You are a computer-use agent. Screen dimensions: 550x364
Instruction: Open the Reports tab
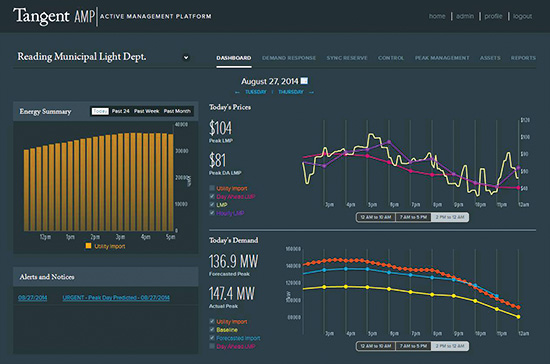[x=523, y=58]
